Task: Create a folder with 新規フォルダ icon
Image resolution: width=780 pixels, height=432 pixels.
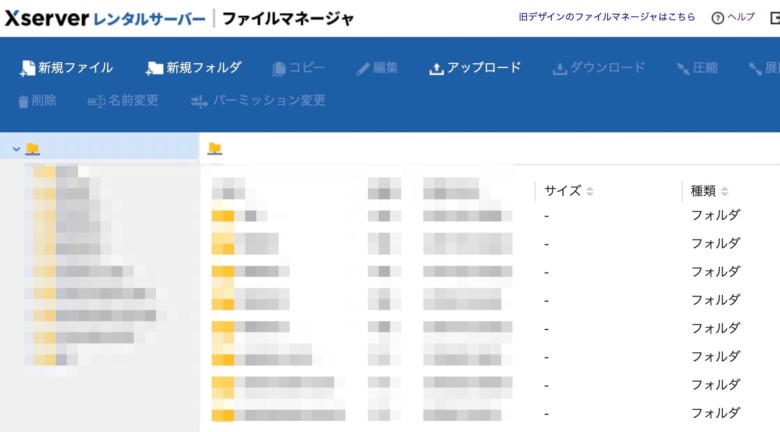Action: click(154, 68)
